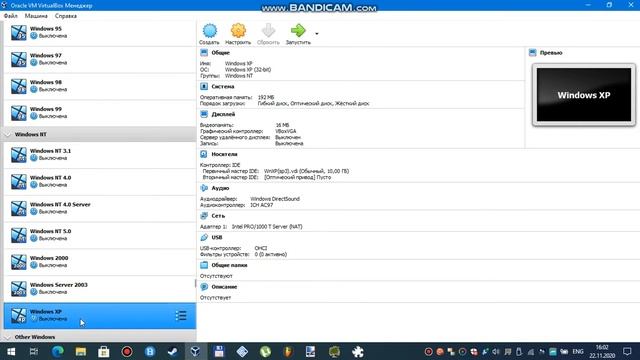Open Steam from the taskbar
Viewport: 640px width, 360px height.
click(173, 351)
